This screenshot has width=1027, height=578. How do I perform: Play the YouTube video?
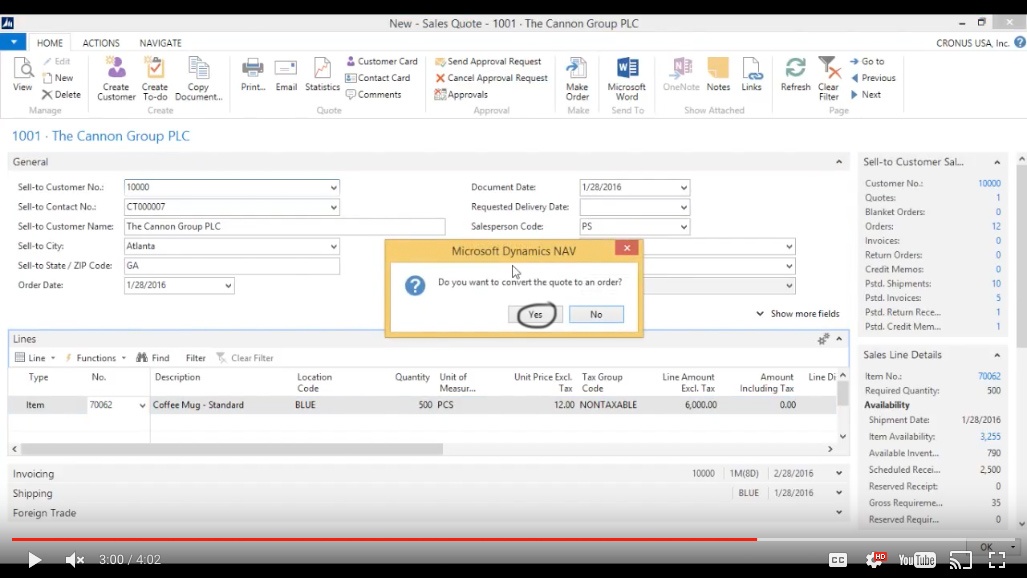click(x=34, y=560)
